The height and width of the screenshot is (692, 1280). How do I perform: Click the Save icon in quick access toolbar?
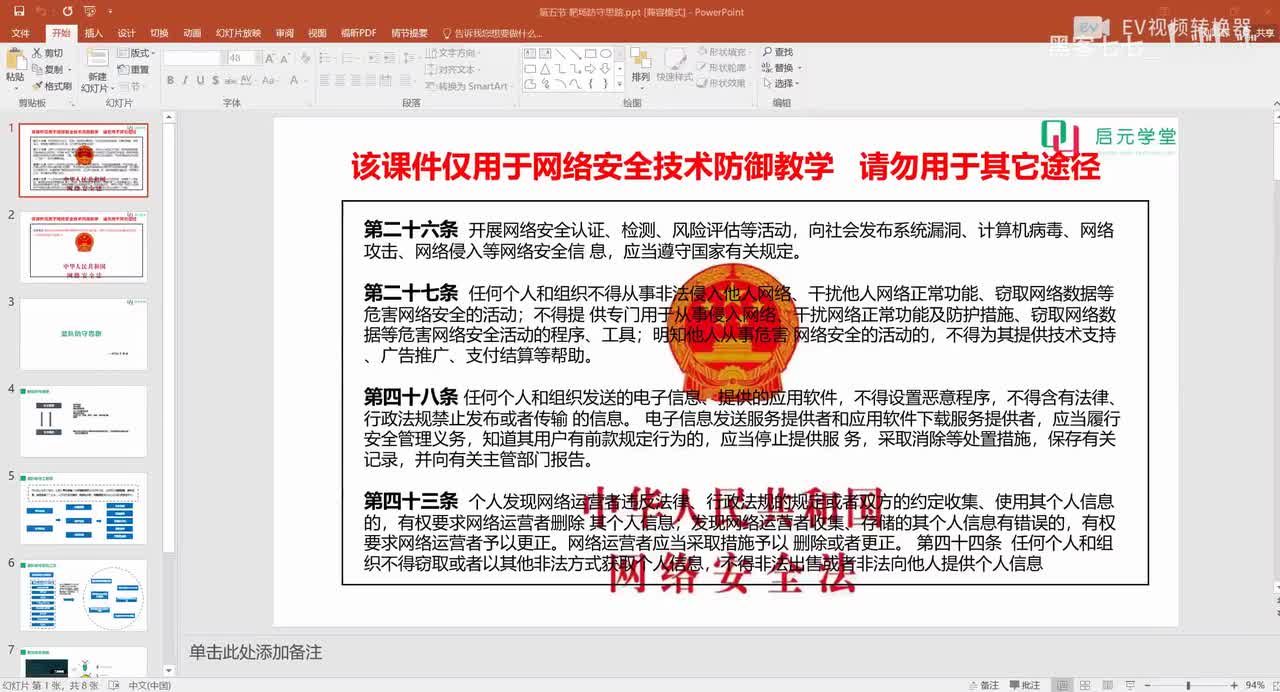(x=19, y=12)
